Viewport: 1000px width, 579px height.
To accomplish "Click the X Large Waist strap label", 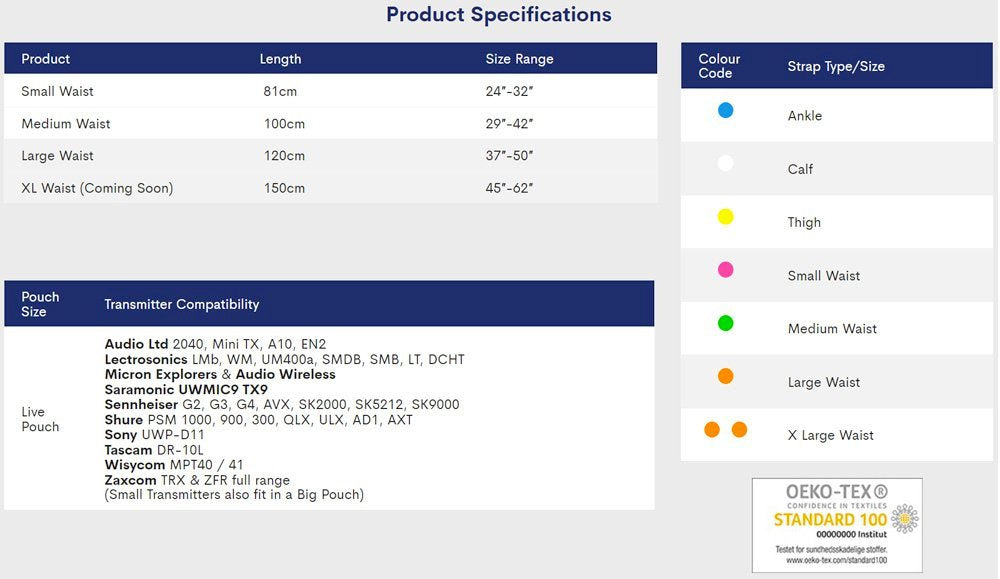I will [x=830, y=435].
